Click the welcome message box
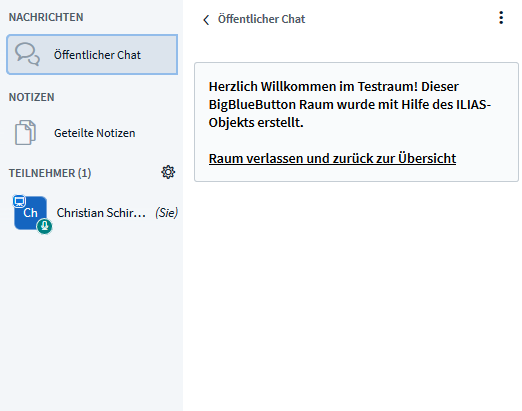 click(356, 122)
